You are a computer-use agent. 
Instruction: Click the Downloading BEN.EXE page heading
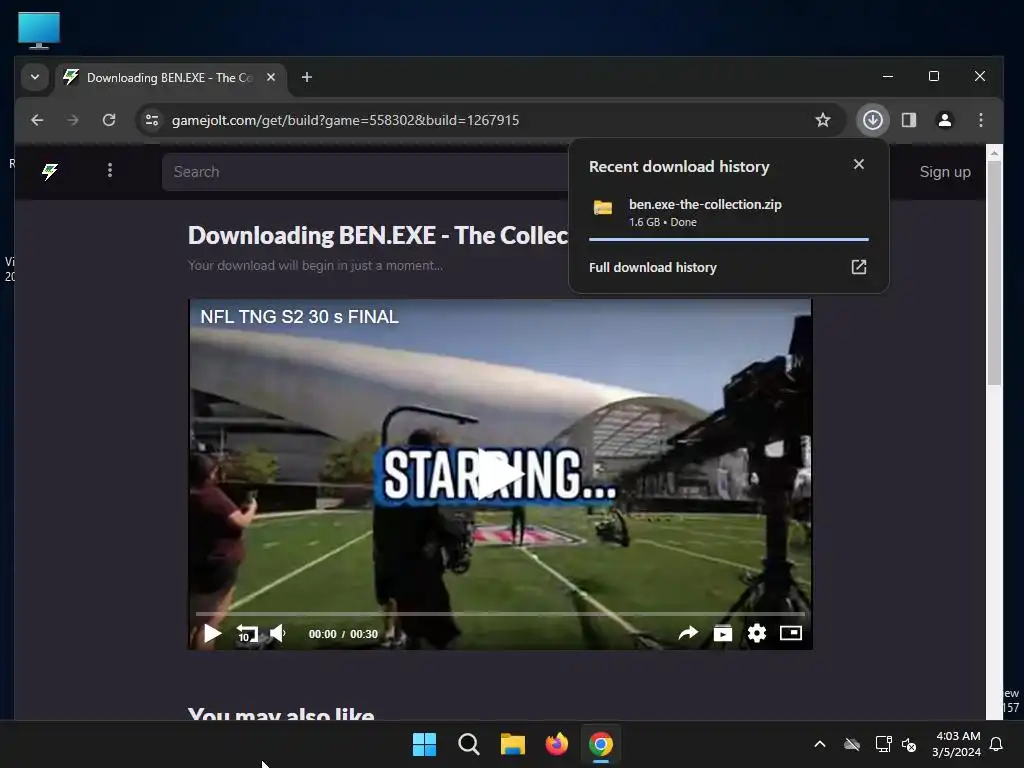(x=378, y=235)
